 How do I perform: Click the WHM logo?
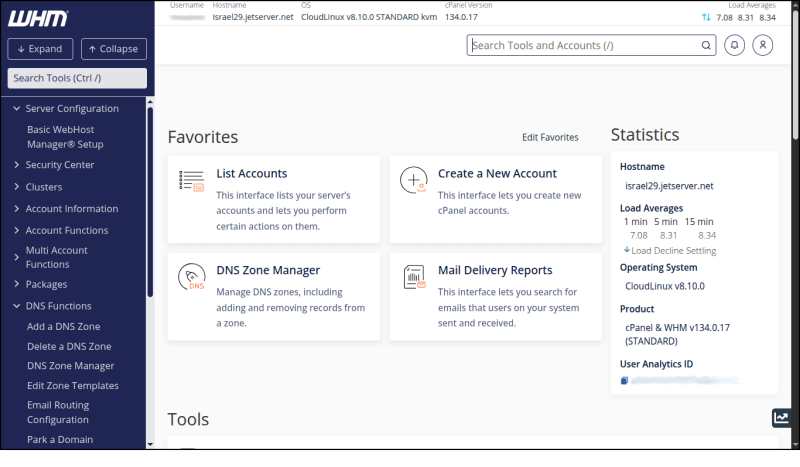point(37,19)
